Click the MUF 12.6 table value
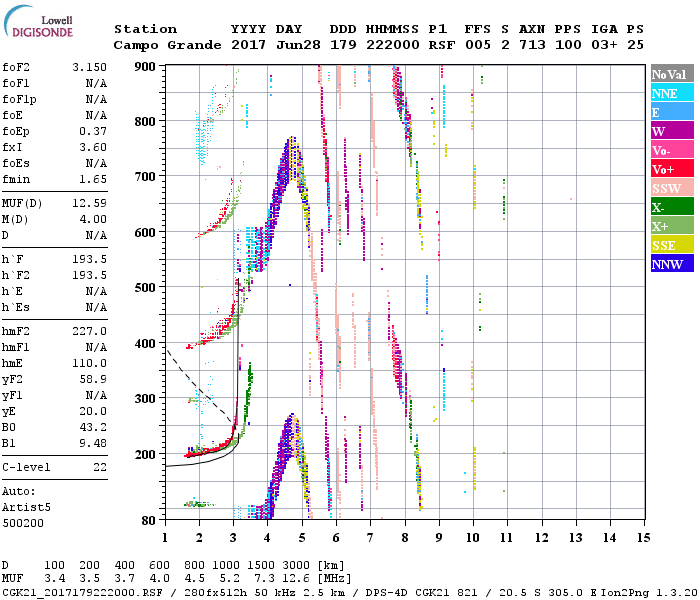 (297, 579)
